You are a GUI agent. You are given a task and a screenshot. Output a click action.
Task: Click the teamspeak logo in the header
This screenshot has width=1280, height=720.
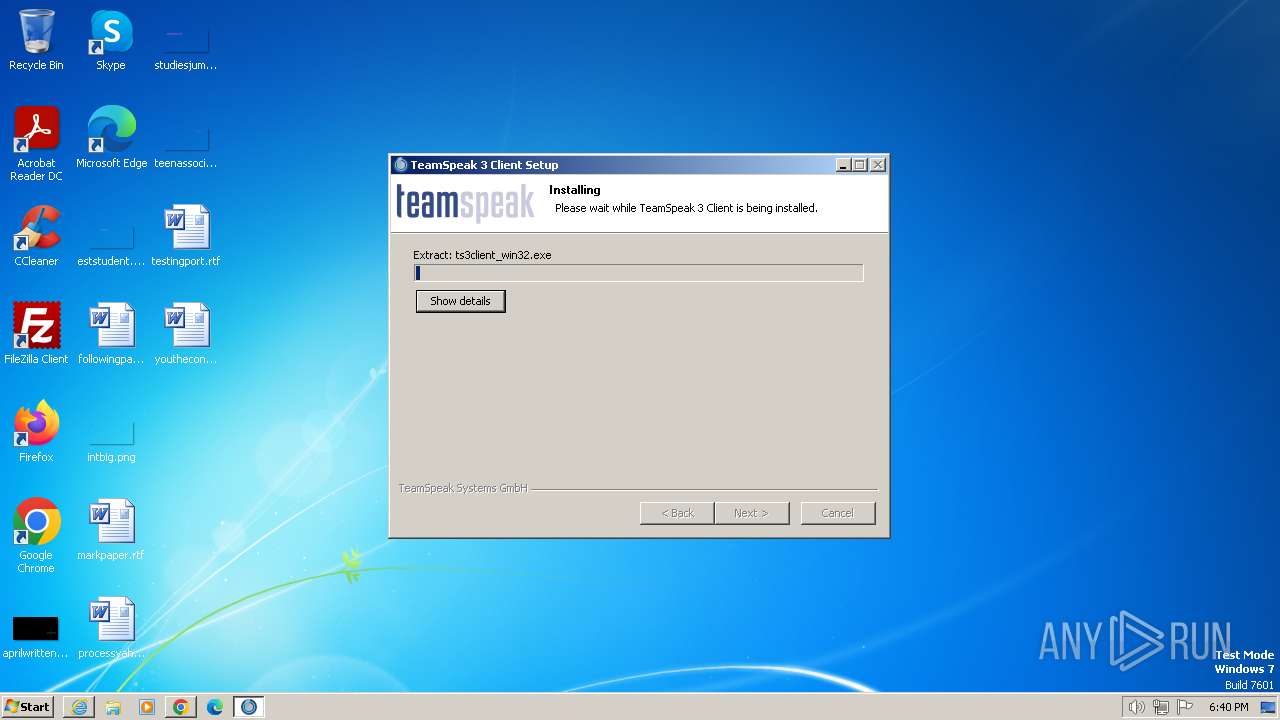tap(465, 202)
